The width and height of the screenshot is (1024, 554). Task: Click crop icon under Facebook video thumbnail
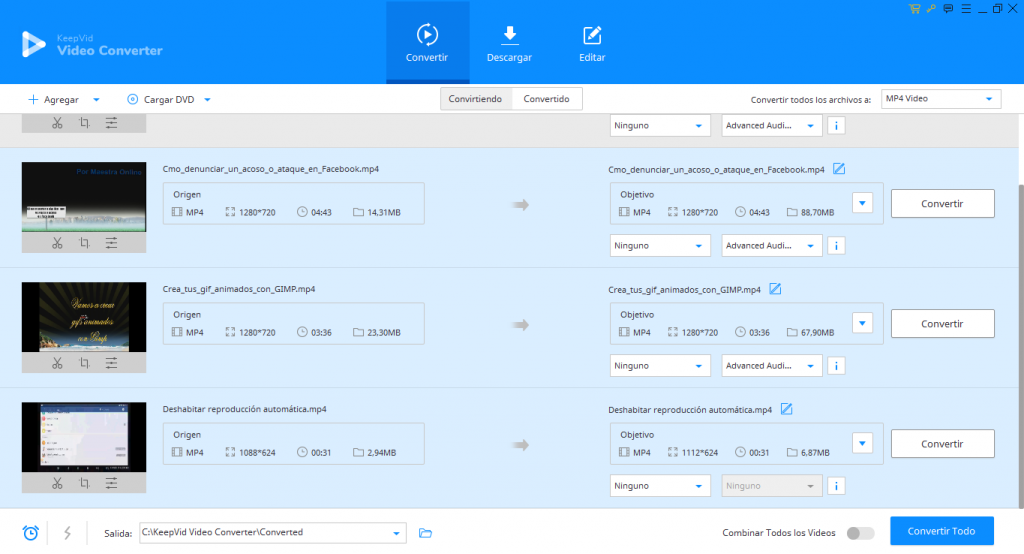[x=84, y=243]
